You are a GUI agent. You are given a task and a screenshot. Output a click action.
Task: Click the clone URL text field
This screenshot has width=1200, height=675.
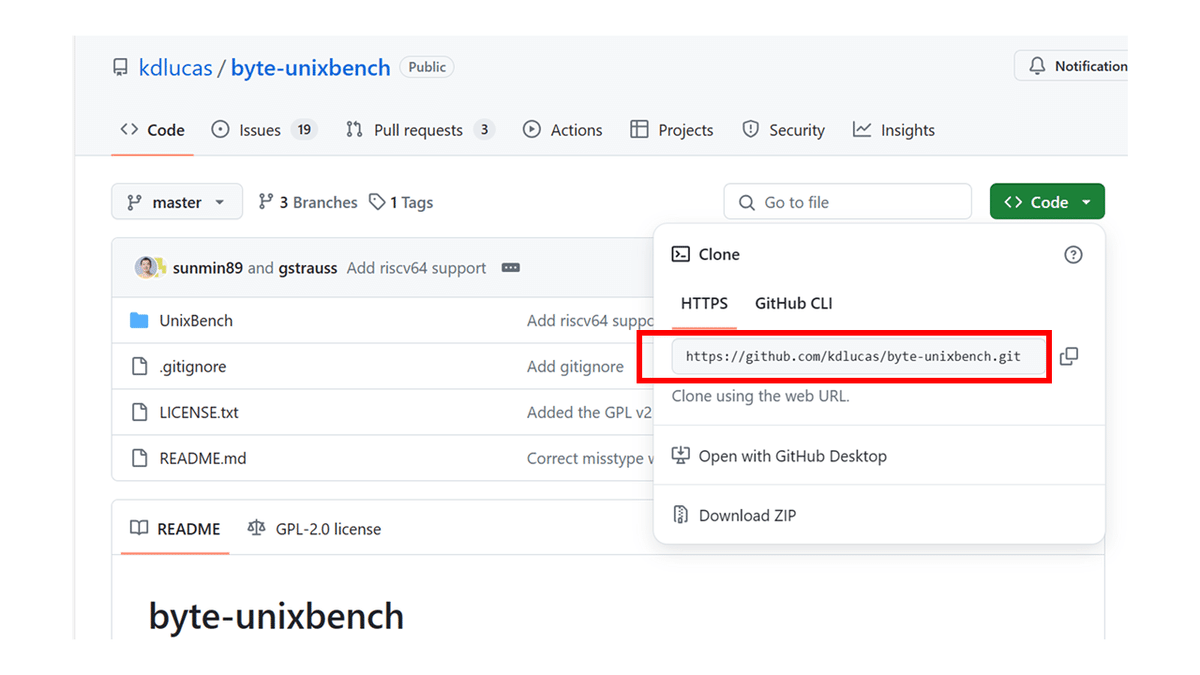[858, 356]
